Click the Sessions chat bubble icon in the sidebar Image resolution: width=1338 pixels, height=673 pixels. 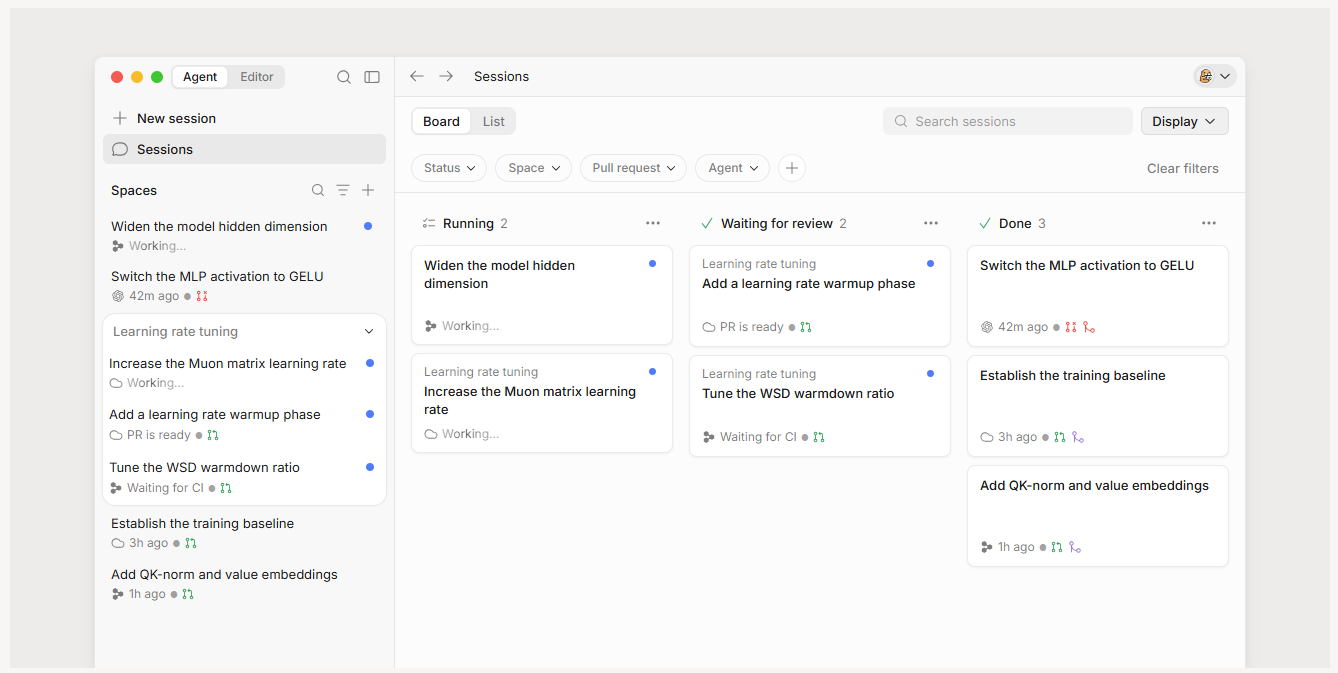pos(120,149)
